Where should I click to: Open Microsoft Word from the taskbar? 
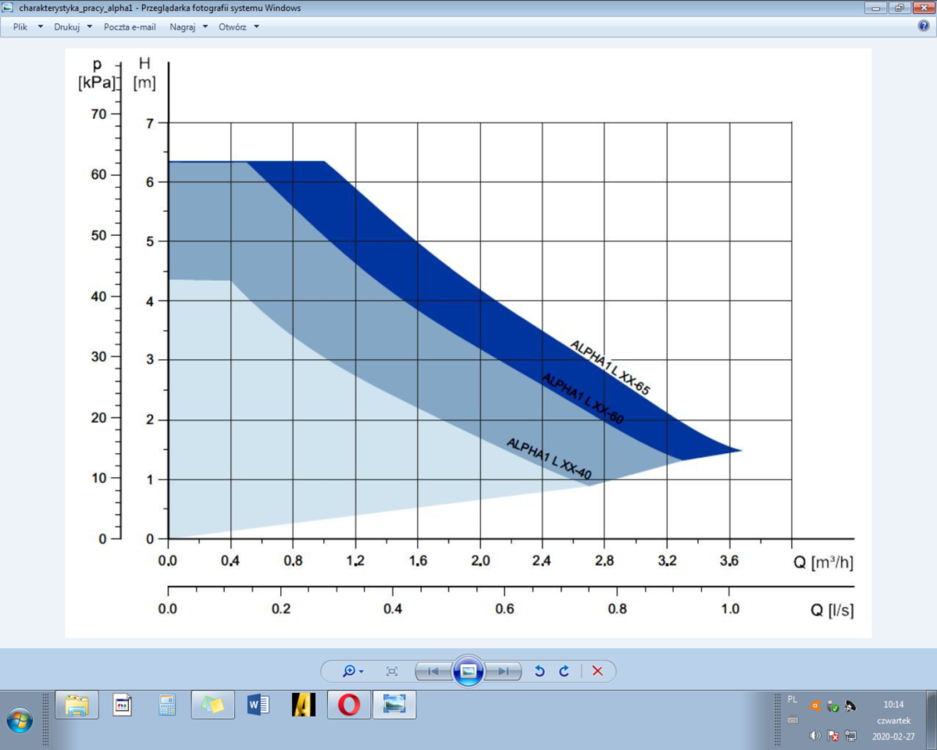click(257, 705)
